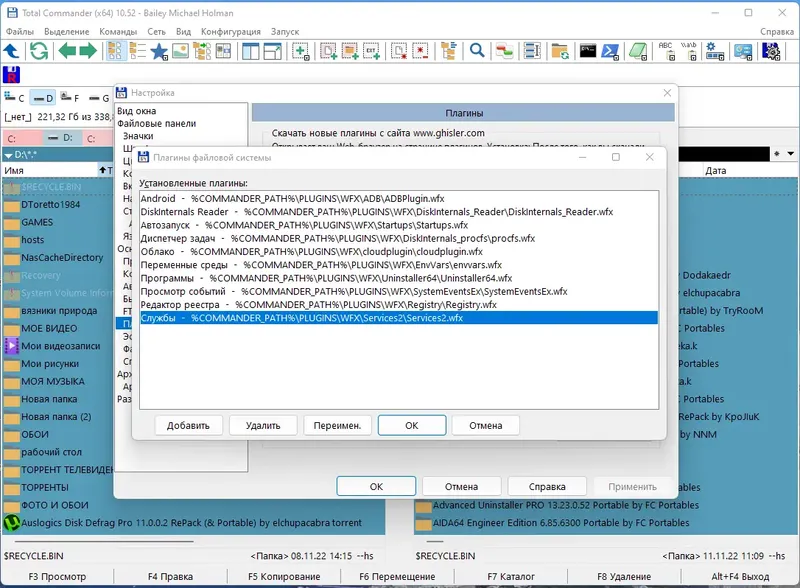Open the black command prompt icon
The width and height of the screenshot is (800, 588).
point(588,51)
